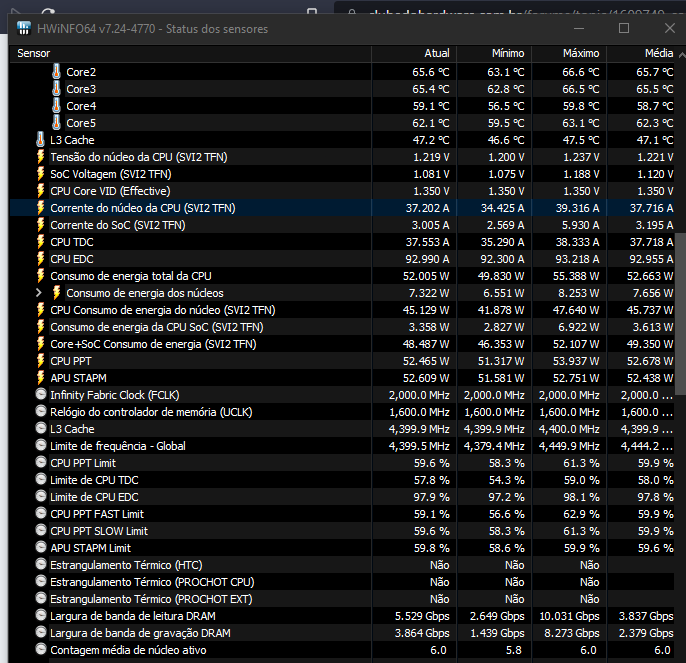The height and width of the screenshot is (663, 686).
Task: Click the Média column header
Action: pos(642,53)
